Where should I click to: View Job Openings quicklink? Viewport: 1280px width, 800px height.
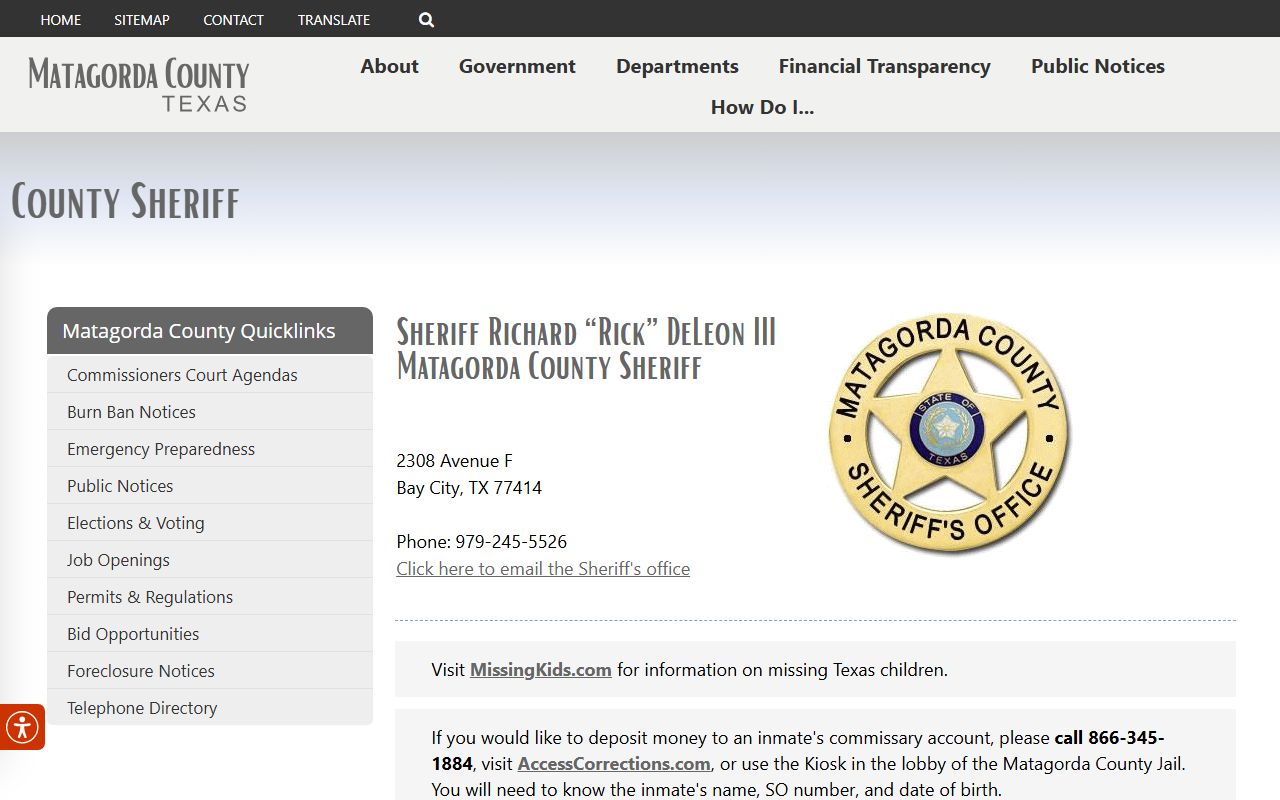pos(210,560)
